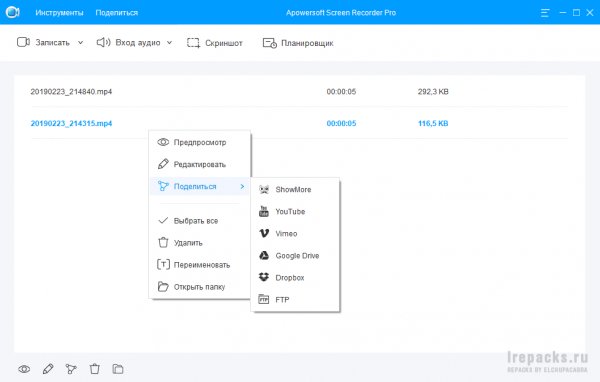Choose Удалить from context menu

(200, 243)
